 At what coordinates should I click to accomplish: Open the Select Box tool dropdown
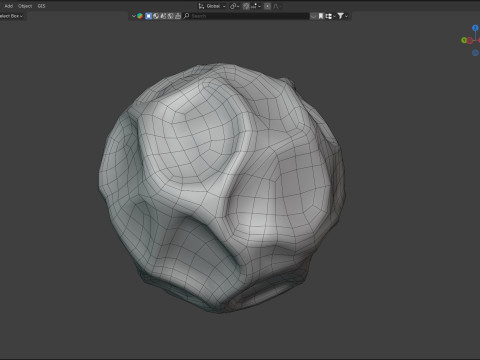11,16
